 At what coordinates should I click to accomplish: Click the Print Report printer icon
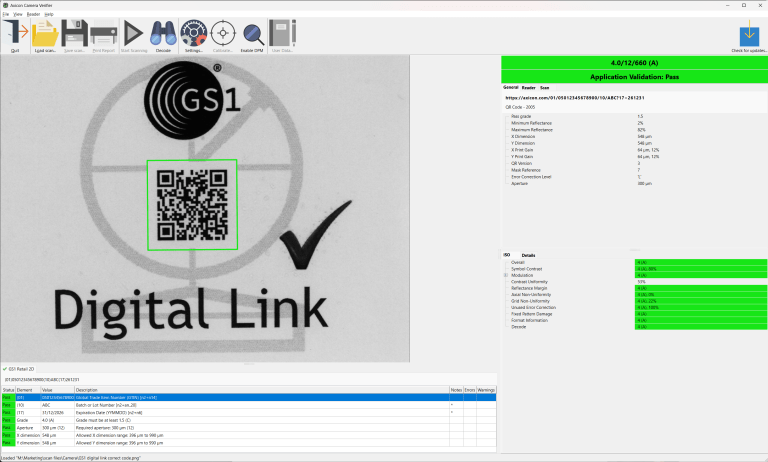(x=103, y=36)
